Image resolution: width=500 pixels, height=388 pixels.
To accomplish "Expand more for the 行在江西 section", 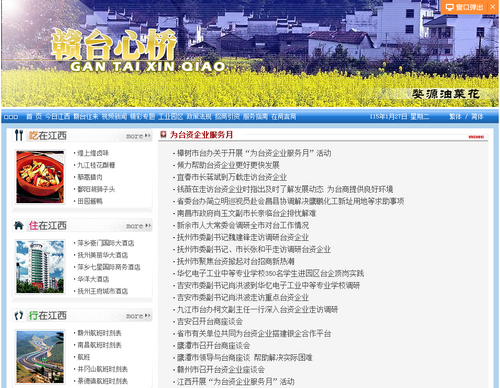I will (138, 316).
